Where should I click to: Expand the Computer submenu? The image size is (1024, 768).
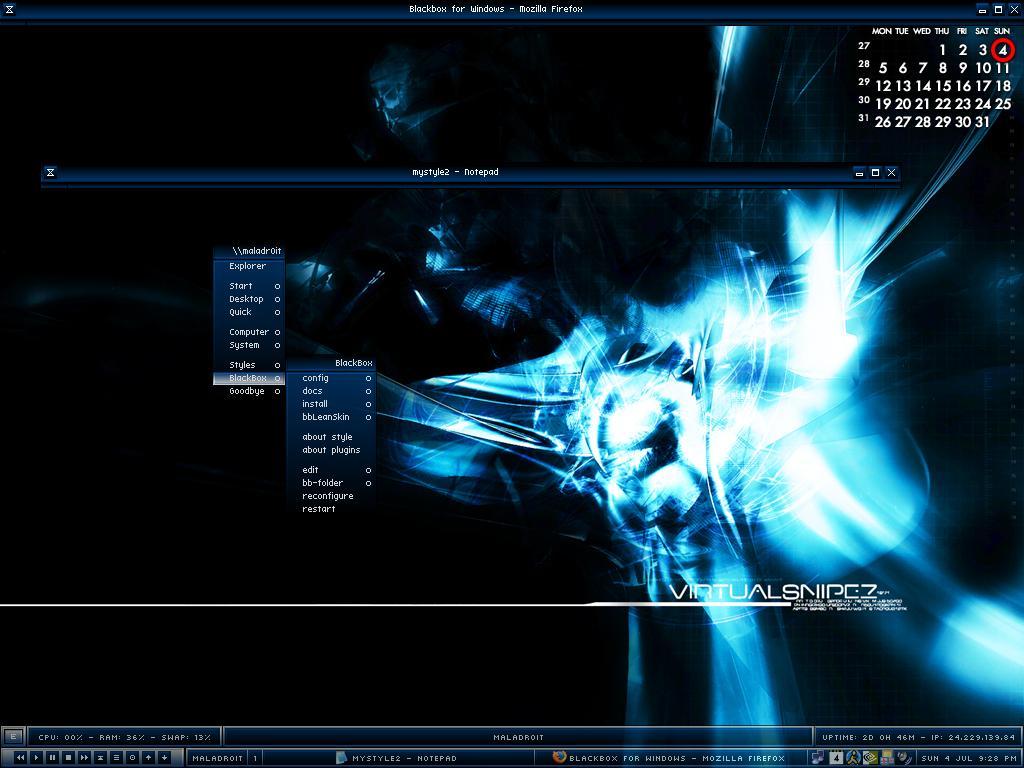pyautogui.click(x=249, y=332)
